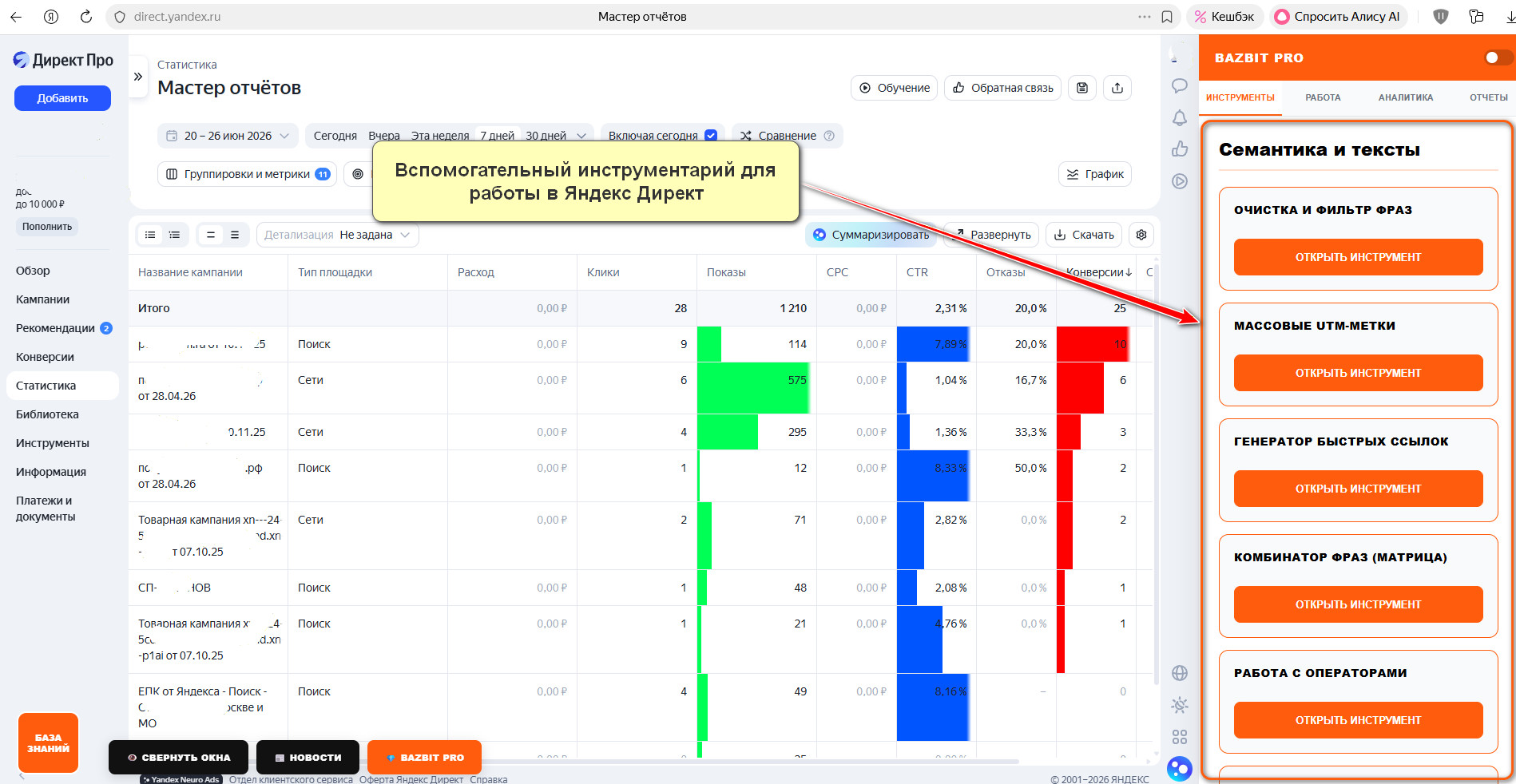The height and width of the screenshot is (784, 1516).
Task: Expand more period presets after 30 дней
Action: (x=581, y=136)
